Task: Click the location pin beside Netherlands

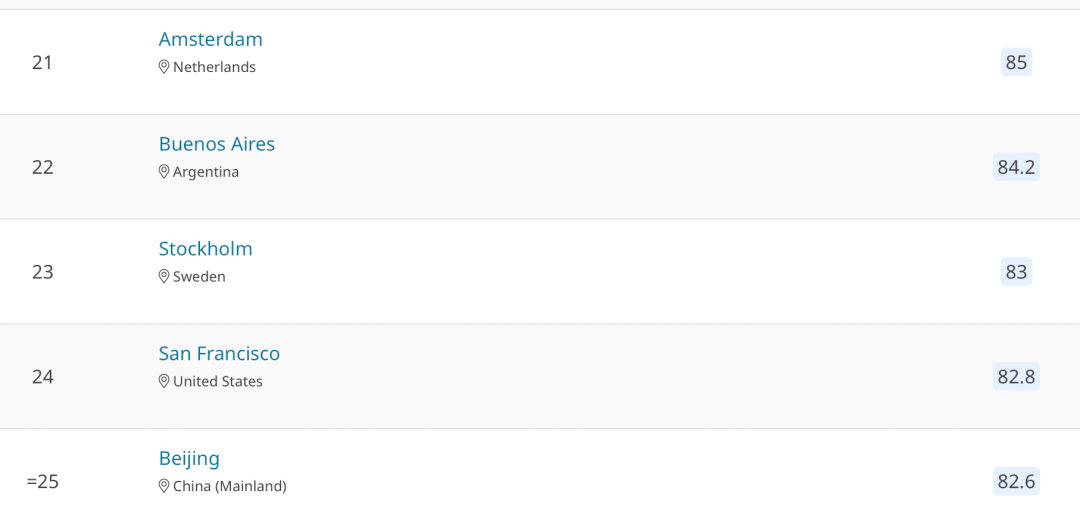Action: (x=164, y=67)
